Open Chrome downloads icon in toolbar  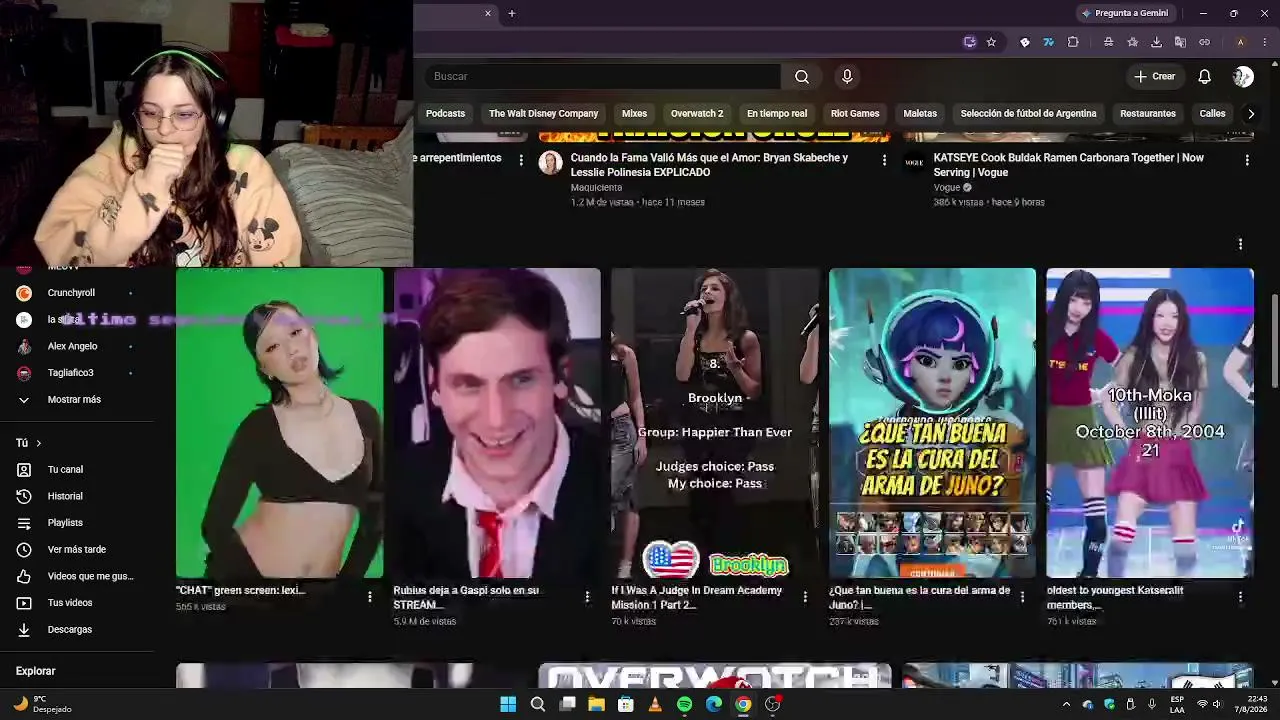pyautogui.click(x=1156, y=42)
